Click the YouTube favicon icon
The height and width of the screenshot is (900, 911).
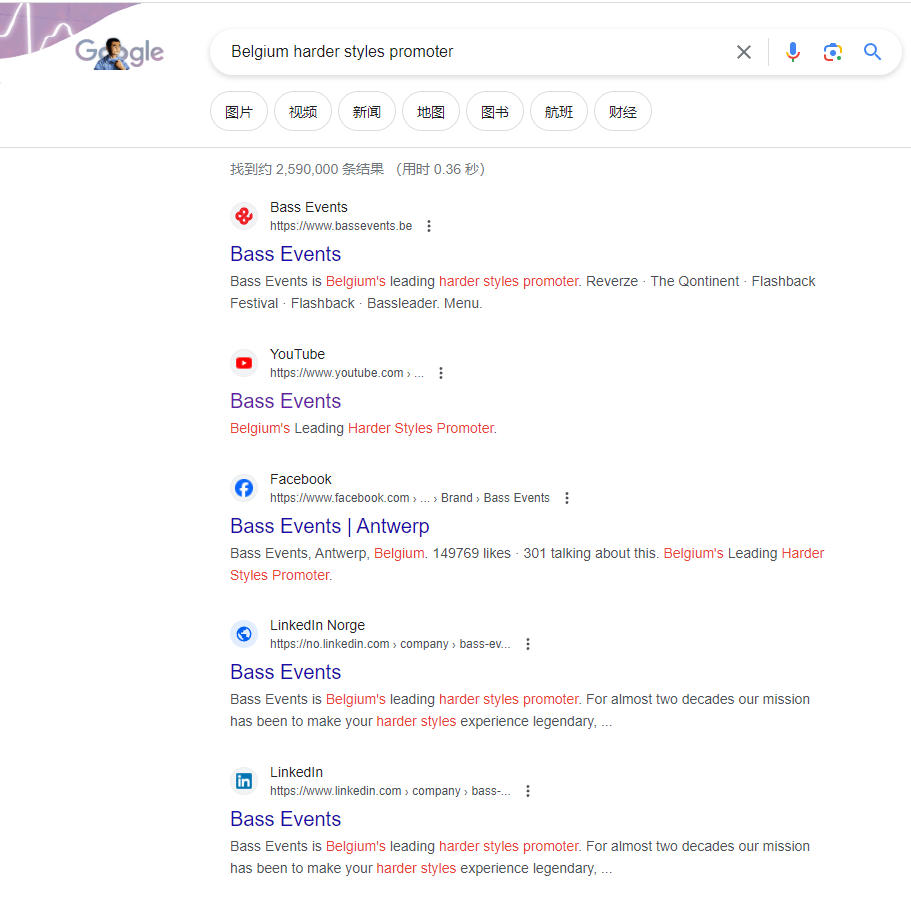point(244,363)
